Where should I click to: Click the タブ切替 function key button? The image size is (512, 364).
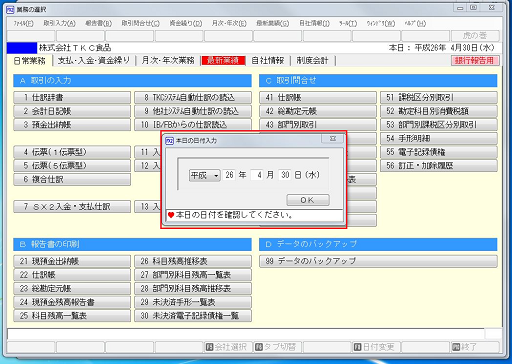click(277, 347)
